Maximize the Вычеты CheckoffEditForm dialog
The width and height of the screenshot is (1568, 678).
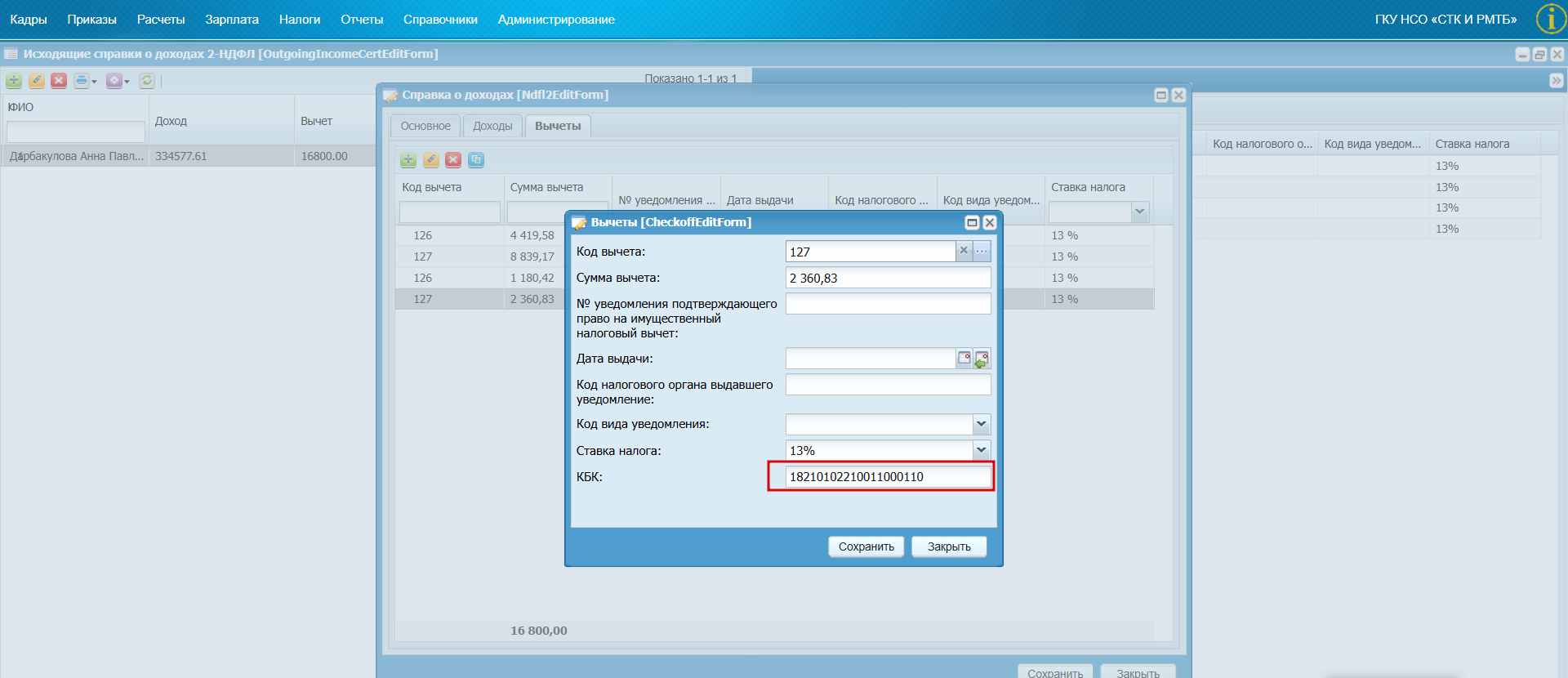[972, 222]
